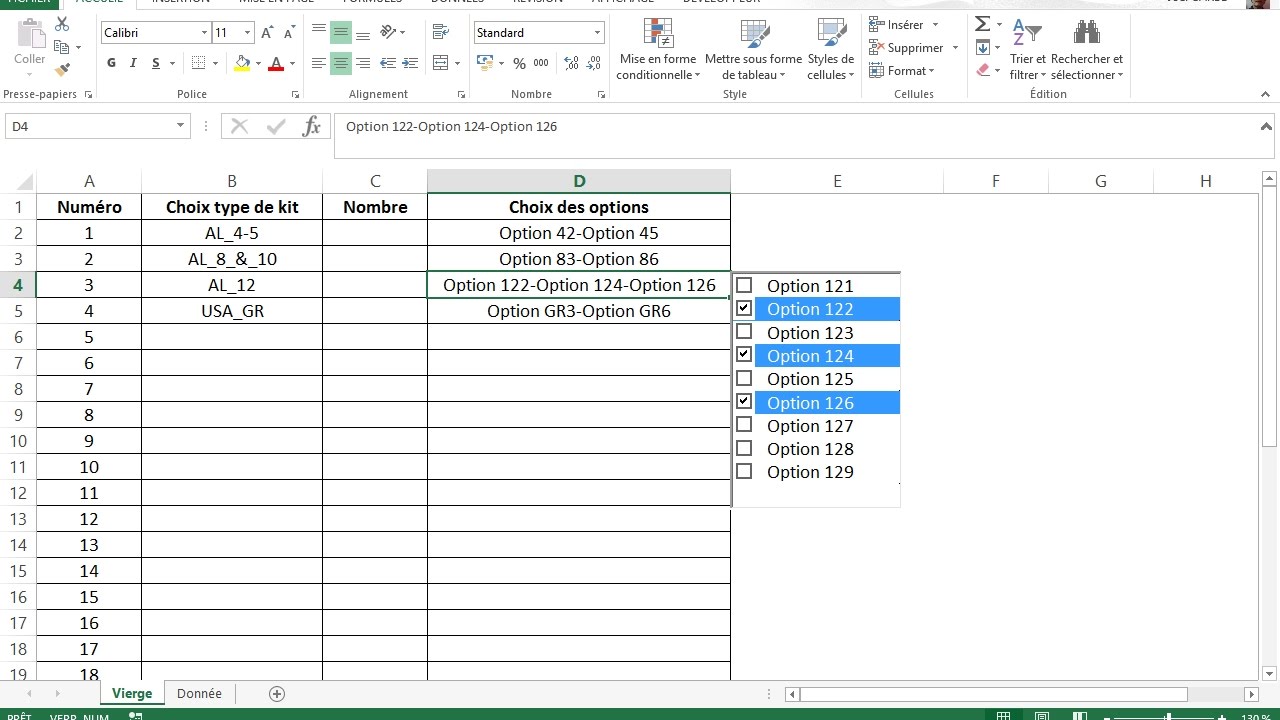
Task: Click the decrease decimal icon
Action: (594, 63)
